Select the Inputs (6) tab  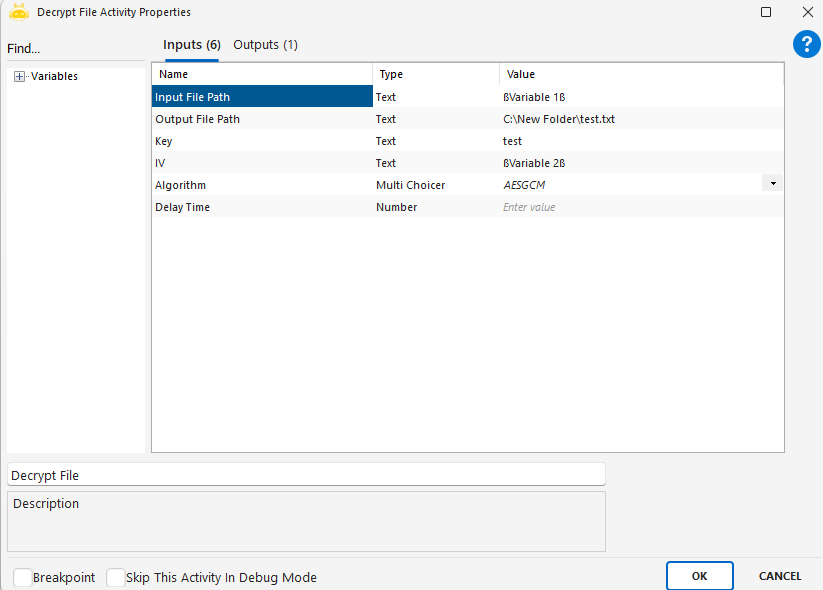[x=191, y=45]
